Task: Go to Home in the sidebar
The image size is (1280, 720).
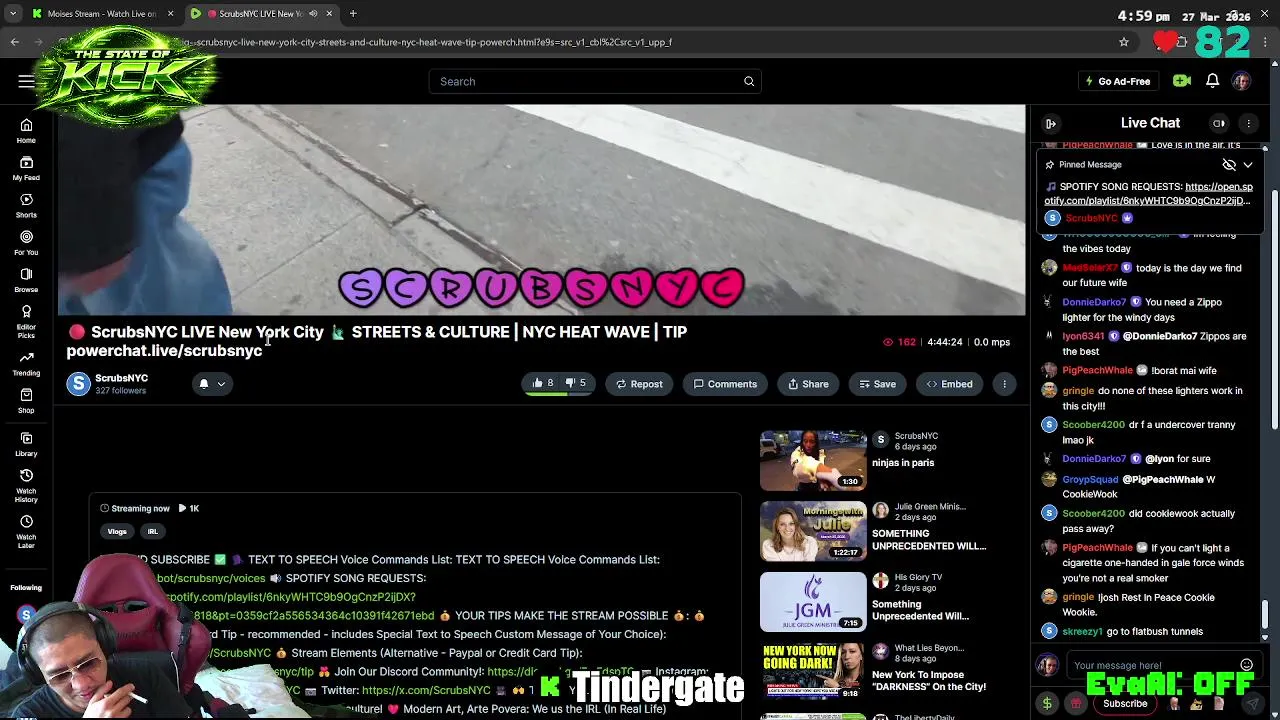Action: coord(26,131)
